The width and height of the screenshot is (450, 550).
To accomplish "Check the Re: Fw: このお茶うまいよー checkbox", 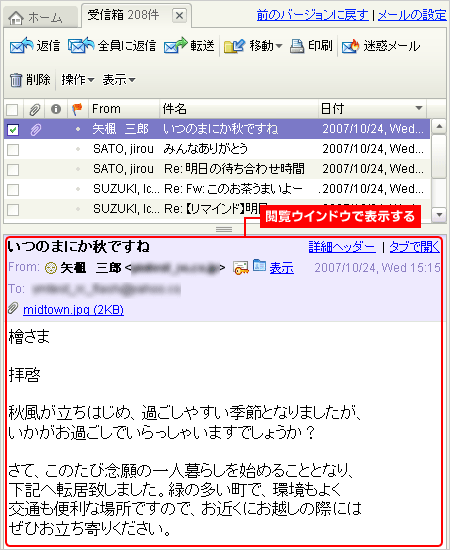I will pos(13,190).
